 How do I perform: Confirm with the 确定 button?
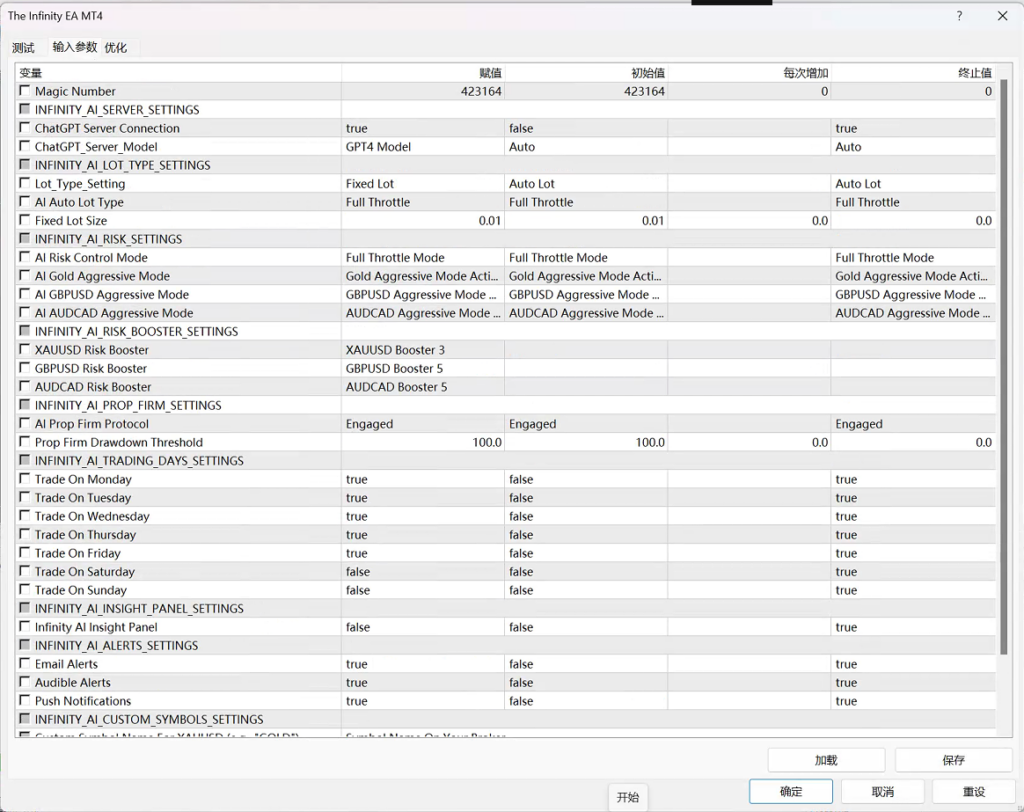[x=791, y=791]
